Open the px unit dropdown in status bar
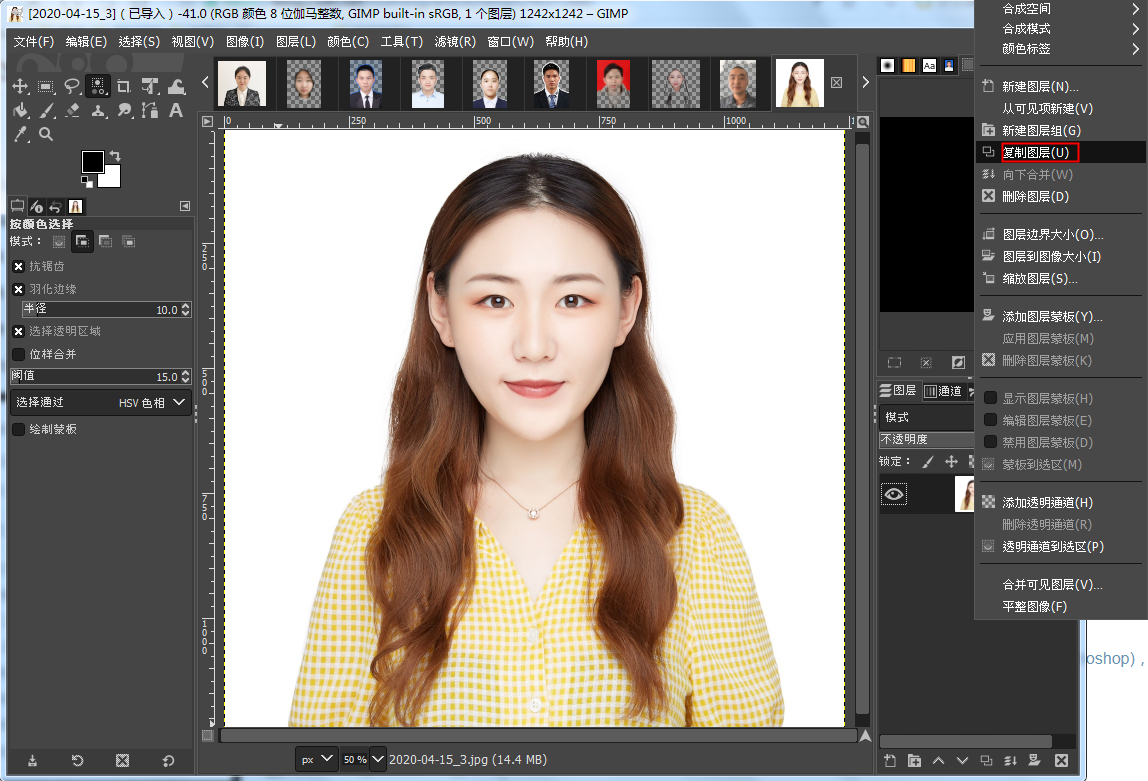This screenshot has height=781, width=1148. pyautogui.click(x=317, y=760)
